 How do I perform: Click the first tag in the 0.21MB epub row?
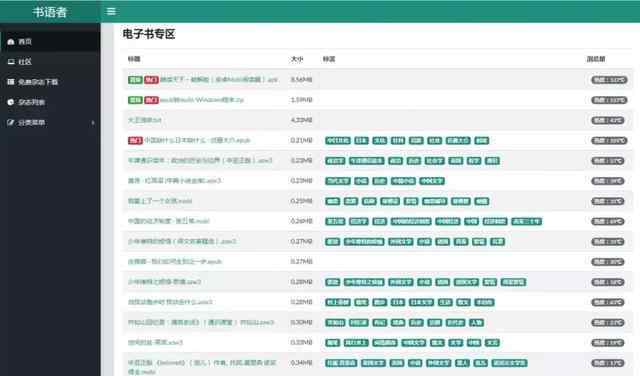click(x=338, y=140)
